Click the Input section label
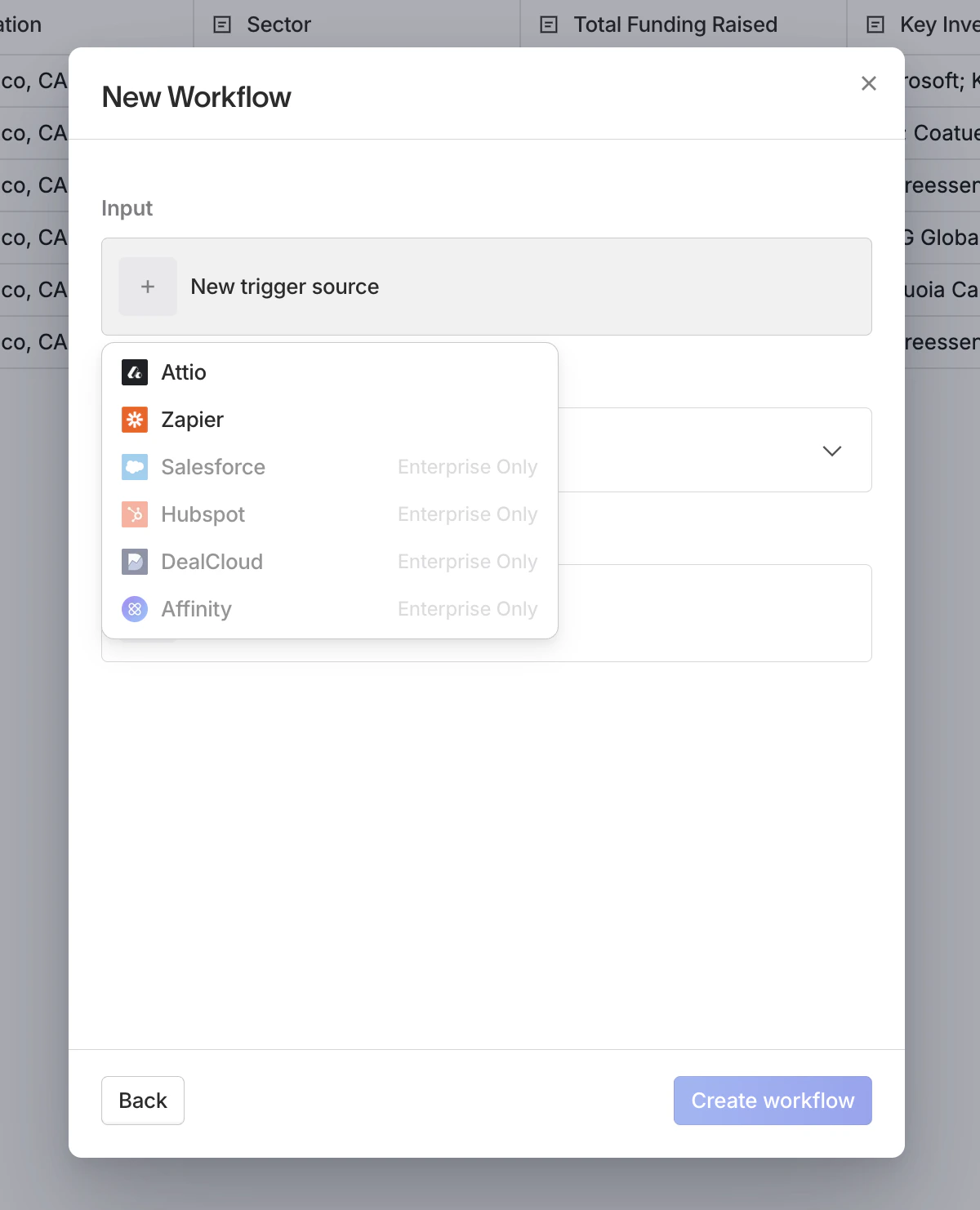Image resolution: width=980 pixels, height=1210 pixels. (127, 208)
